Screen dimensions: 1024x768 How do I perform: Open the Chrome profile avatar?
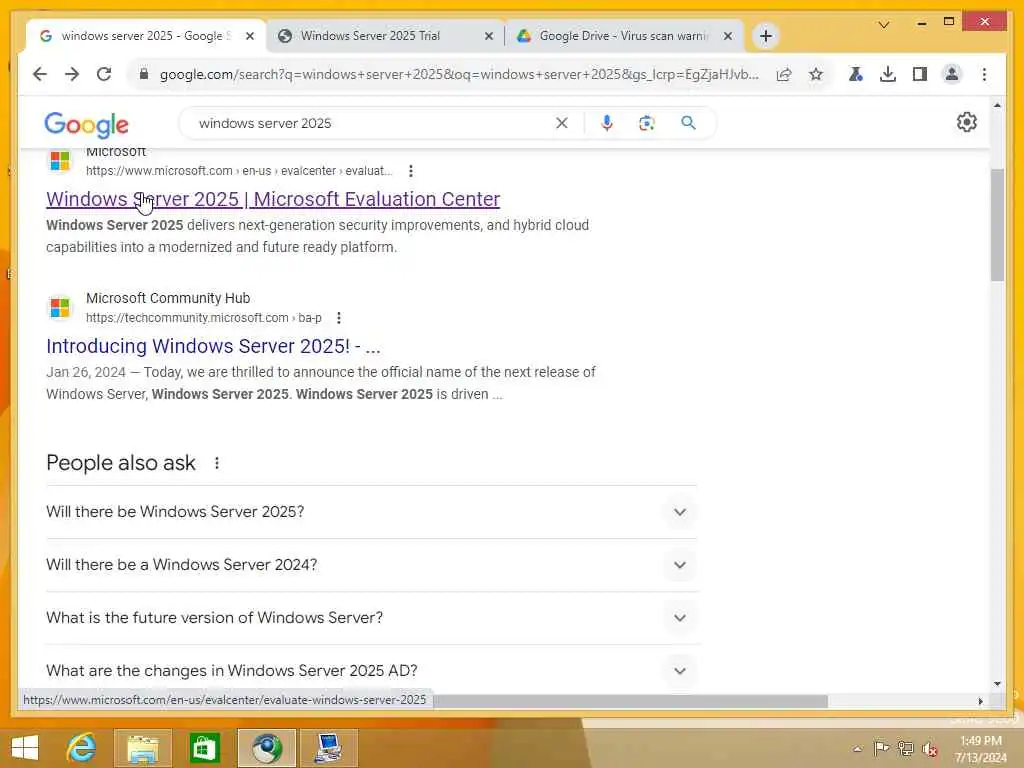coord(952,74)
